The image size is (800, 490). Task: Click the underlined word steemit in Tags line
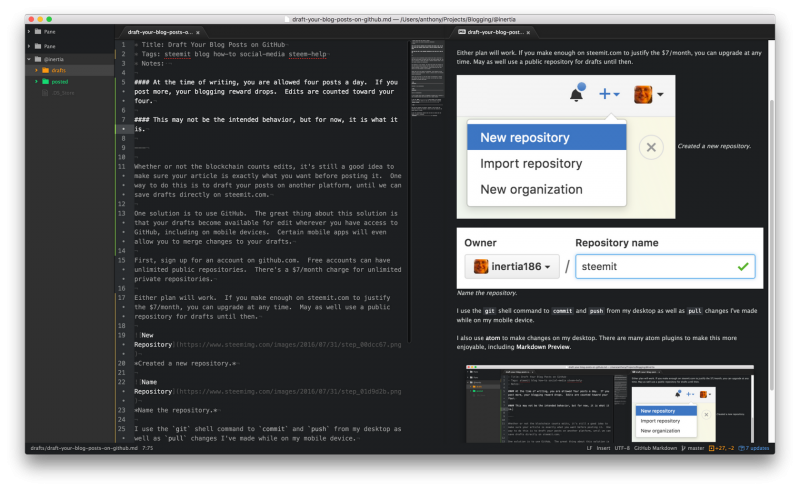point(177,54)
